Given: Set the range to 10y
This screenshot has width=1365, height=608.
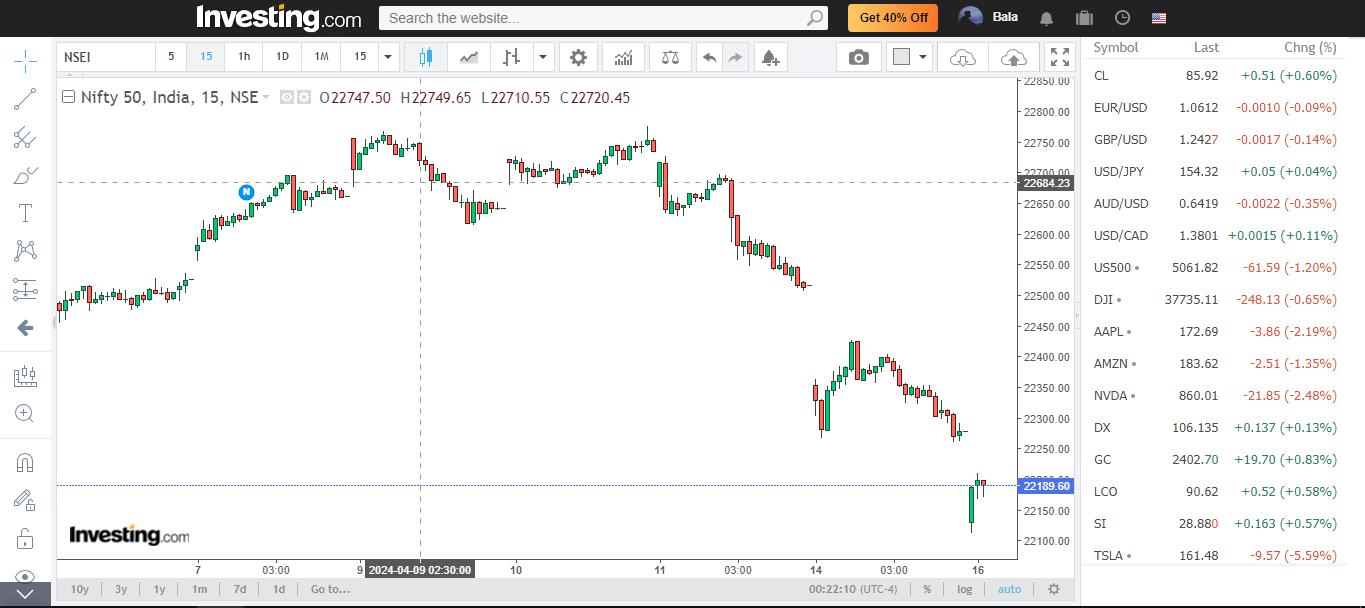Looking at the screenshot, I should point(79,589).
